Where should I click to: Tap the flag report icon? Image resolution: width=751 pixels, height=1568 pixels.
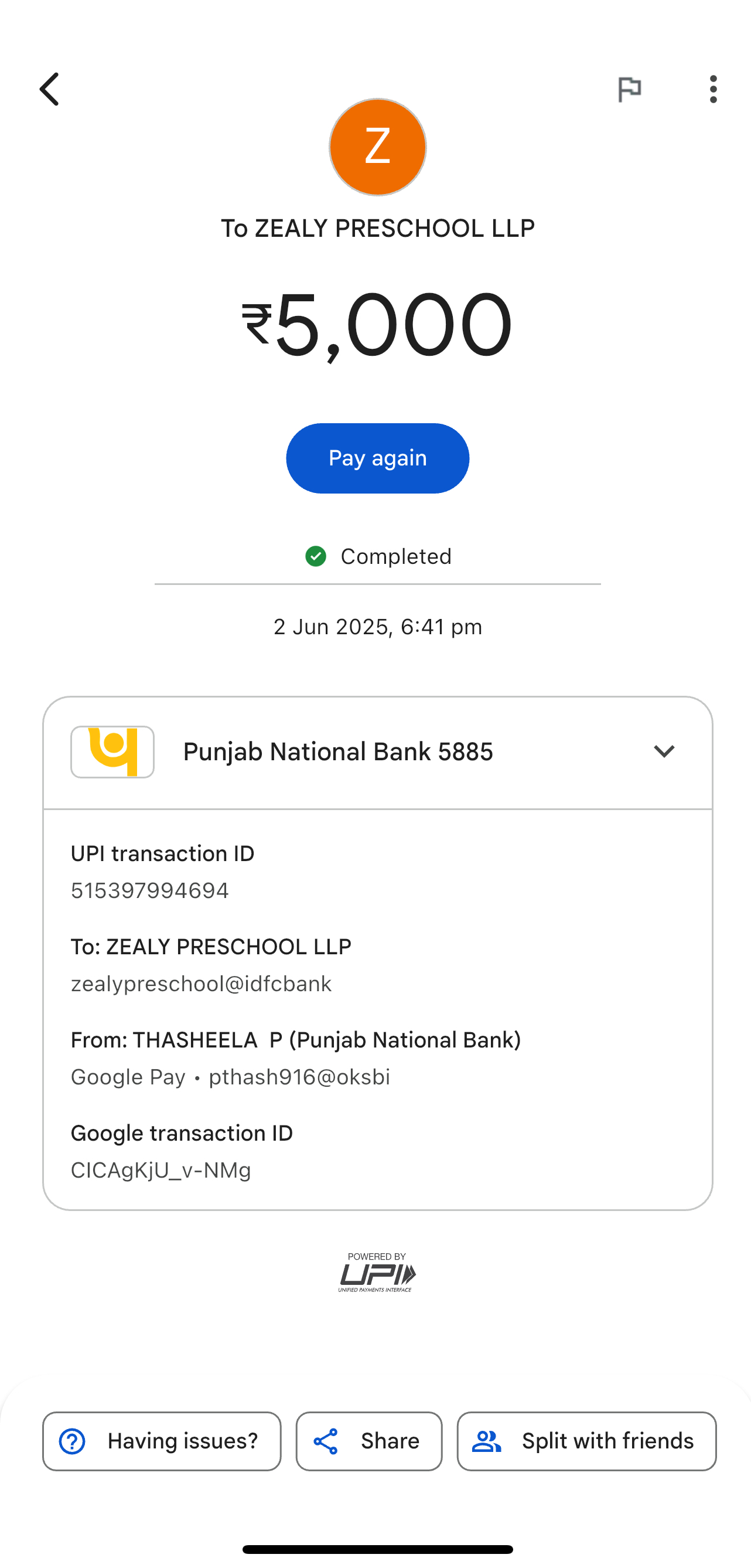pyautogui.click(x=629, y=90)
